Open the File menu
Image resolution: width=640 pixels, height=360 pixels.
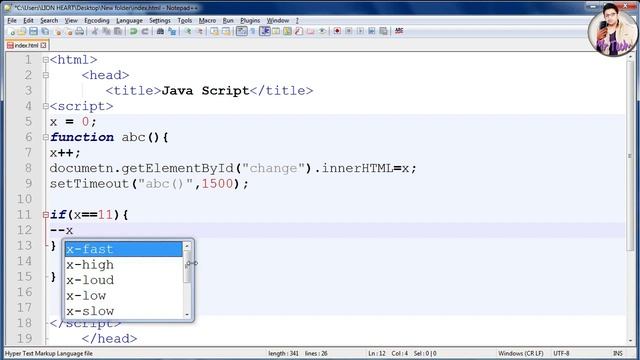coord(12,20)
